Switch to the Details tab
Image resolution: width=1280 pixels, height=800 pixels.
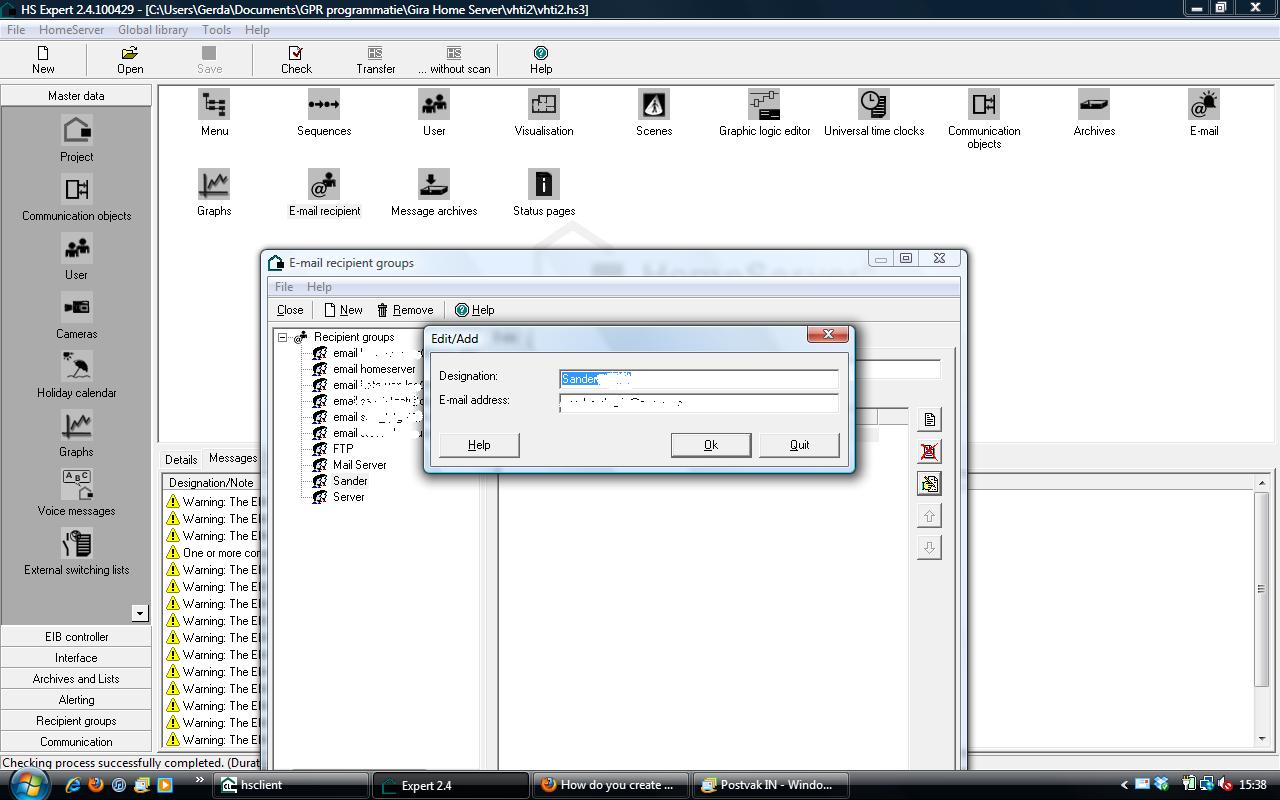(181, 459)
